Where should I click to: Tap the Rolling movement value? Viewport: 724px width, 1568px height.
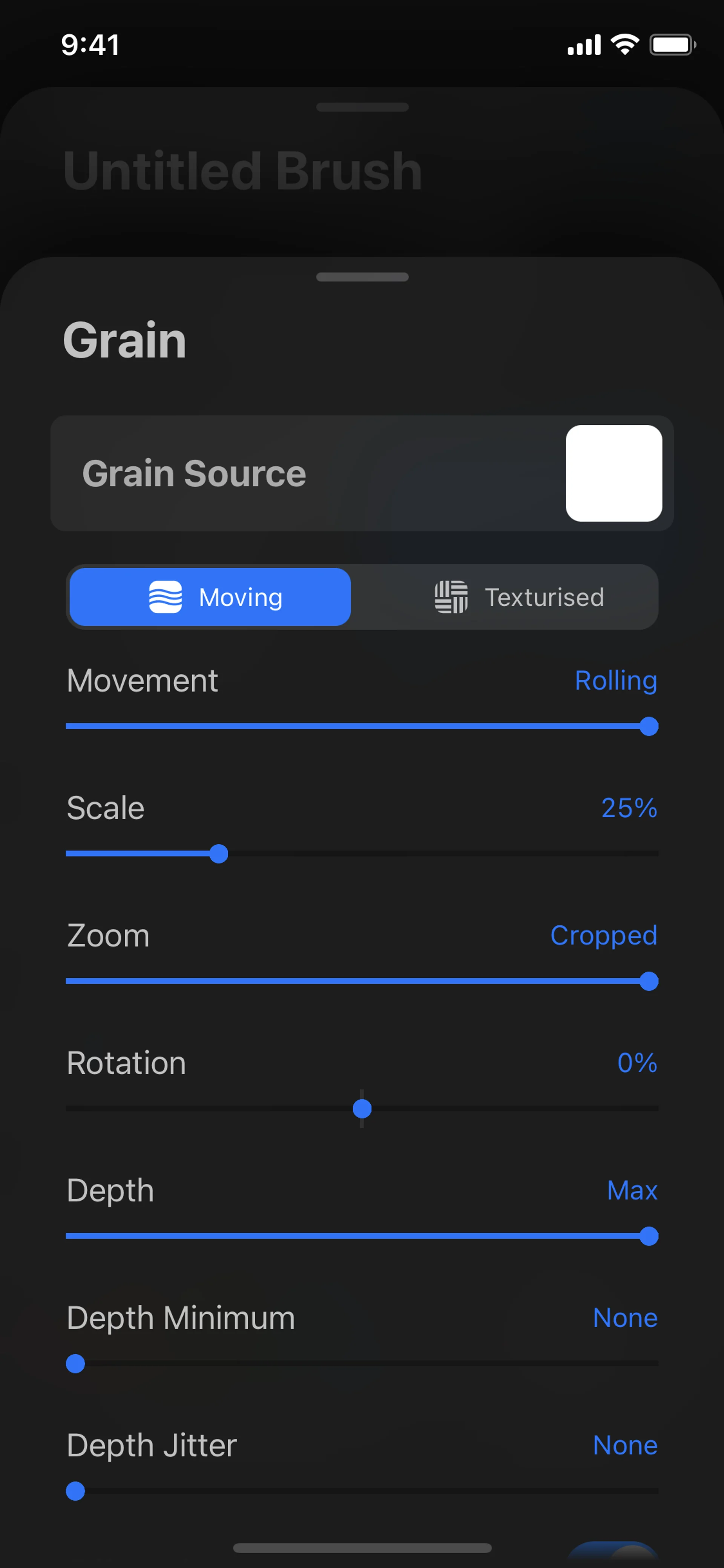[616, 680]
